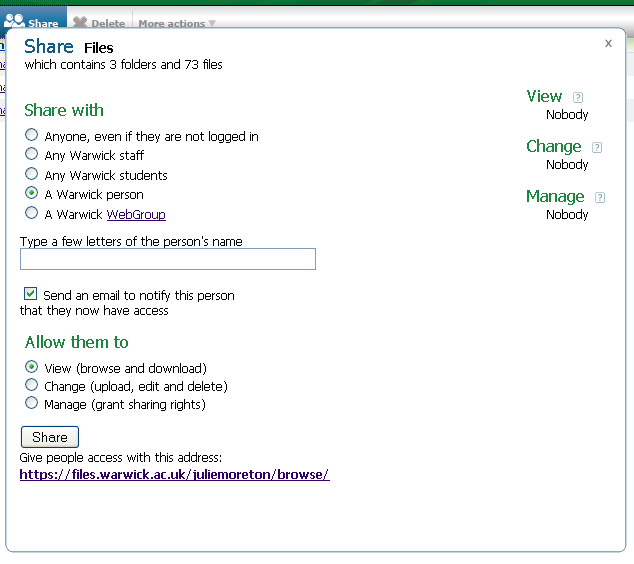Open the WebGroup hyperlink
The width and height of the screenshot is (634, 564).
136,215
